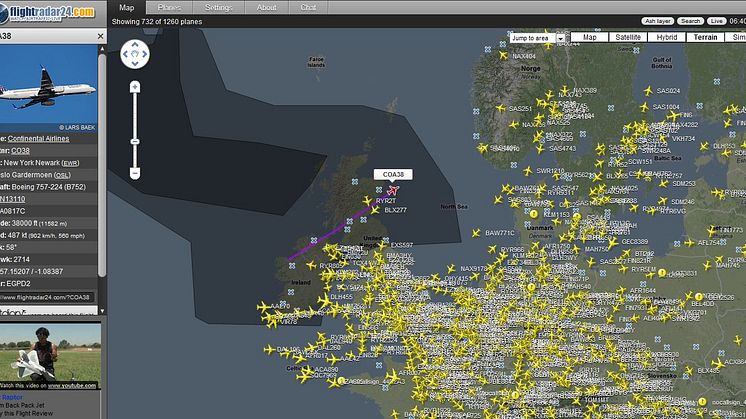Click the zoom slider handle
Viewport: 746px width, 419px height.
135,141
